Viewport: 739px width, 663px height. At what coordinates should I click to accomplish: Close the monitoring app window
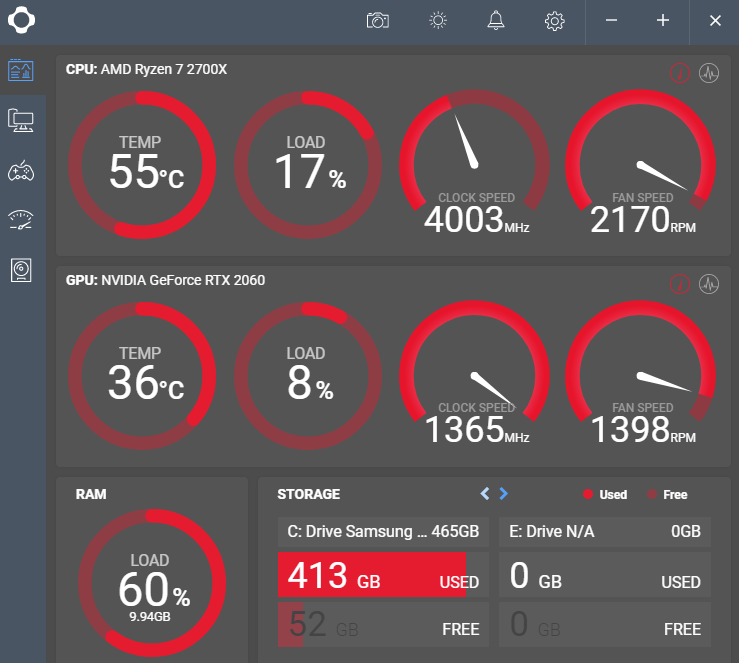(x=715, y=21)
